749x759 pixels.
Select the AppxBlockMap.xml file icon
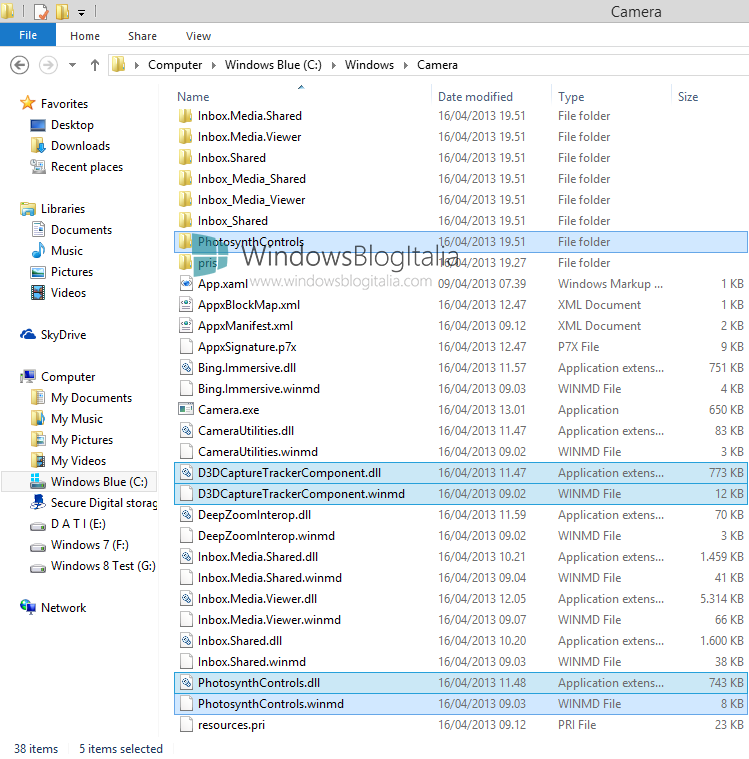186,304
